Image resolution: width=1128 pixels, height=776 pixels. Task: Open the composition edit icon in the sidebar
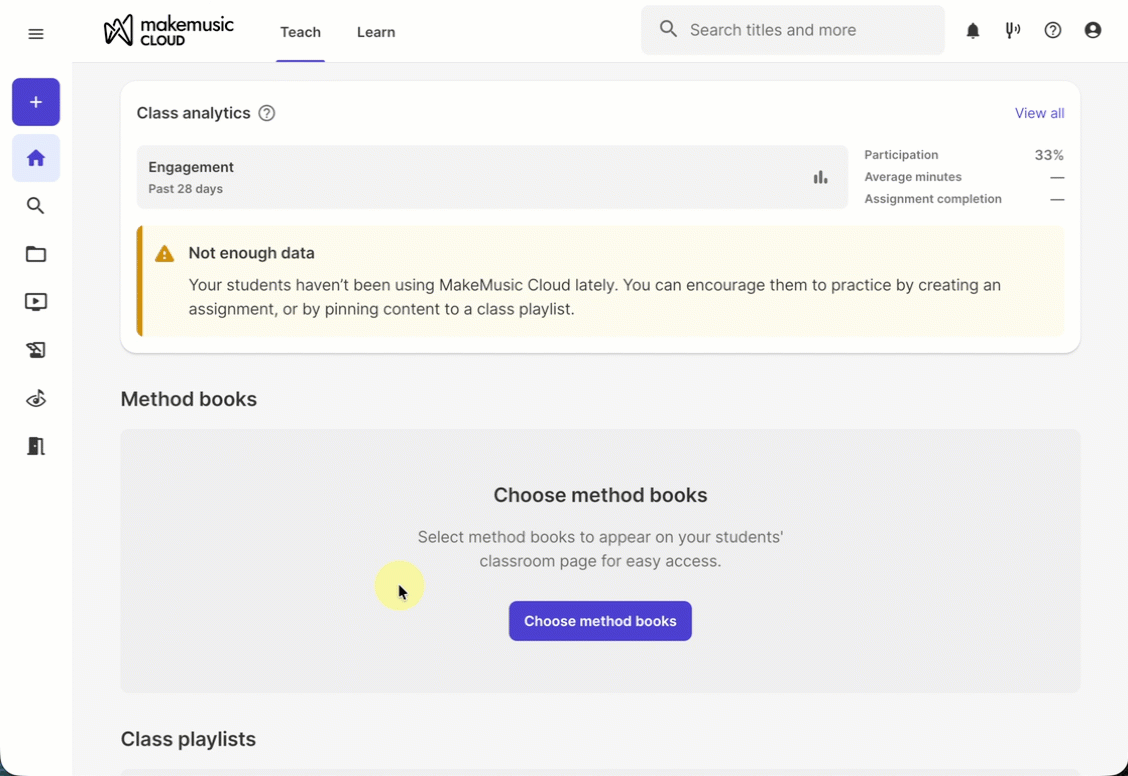pos(36,350)
